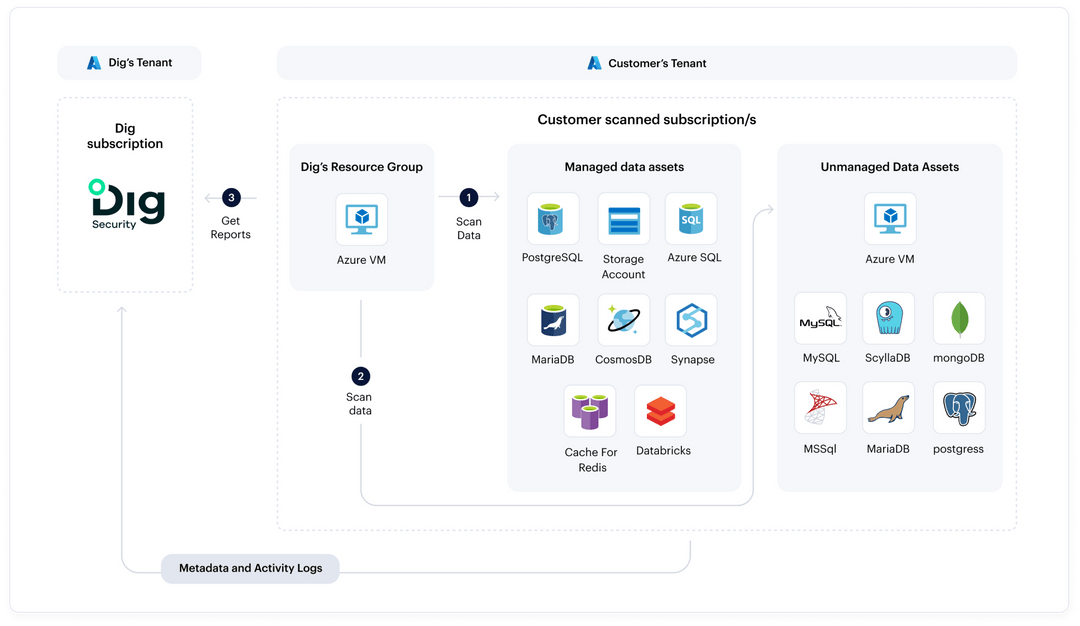The height and width of the screenshot is (626, 1080).
Task: Click the mongoDB leaf icon
Action: pos(959,318)
